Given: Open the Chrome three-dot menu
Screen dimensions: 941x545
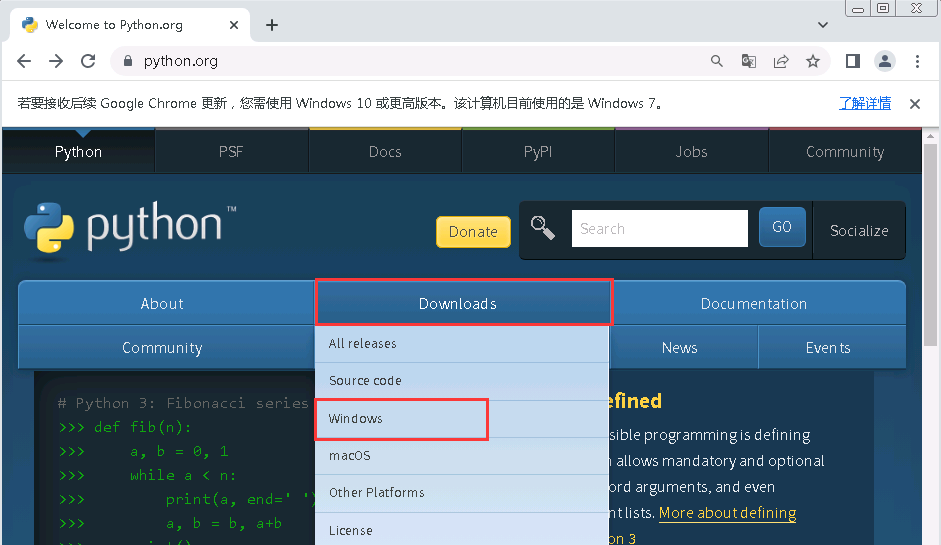Looking at the screenshot, I should coord(918,61).
